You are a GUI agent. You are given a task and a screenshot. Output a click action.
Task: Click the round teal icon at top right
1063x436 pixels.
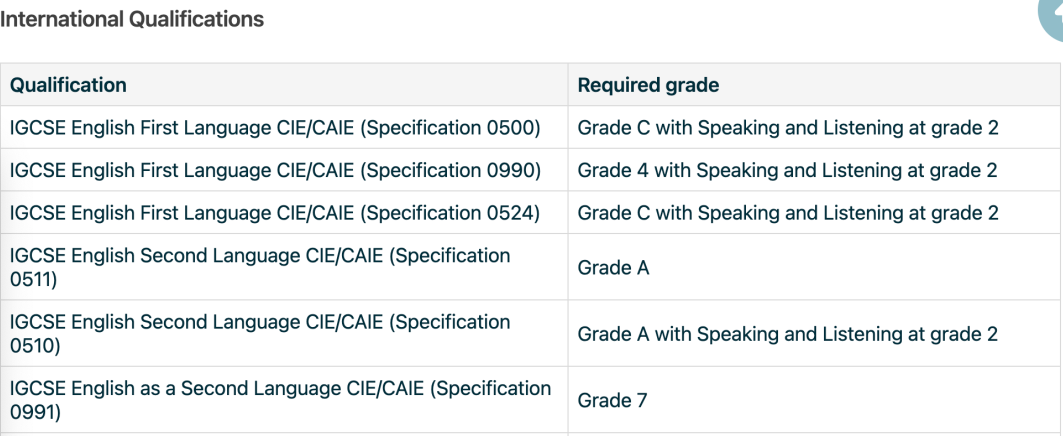tap(1052, 19)
